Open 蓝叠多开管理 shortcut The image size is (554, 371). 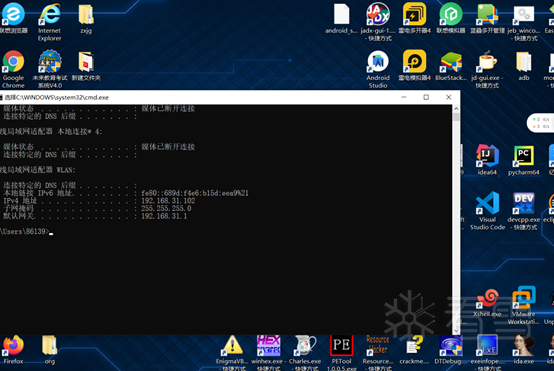[487, 18]
